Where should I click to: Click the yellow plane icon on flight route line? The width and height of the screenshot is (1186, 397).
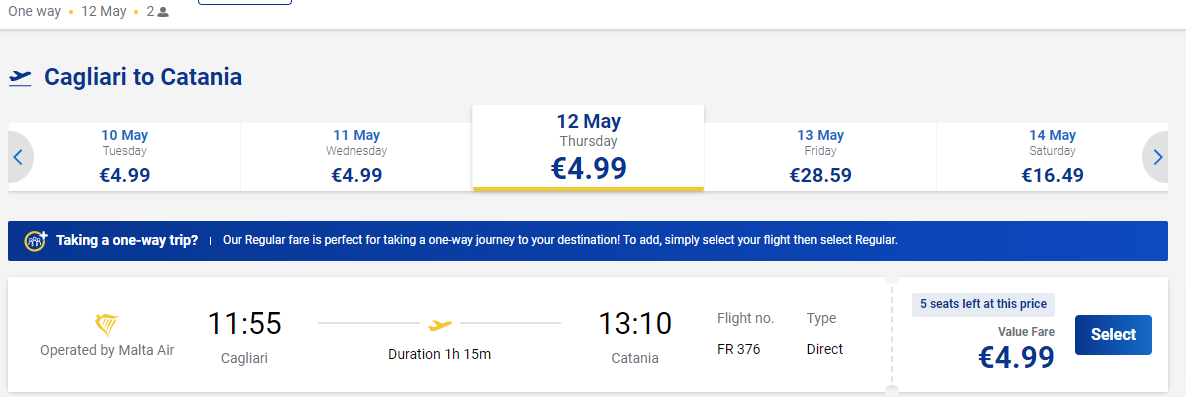tap(439, 324)
